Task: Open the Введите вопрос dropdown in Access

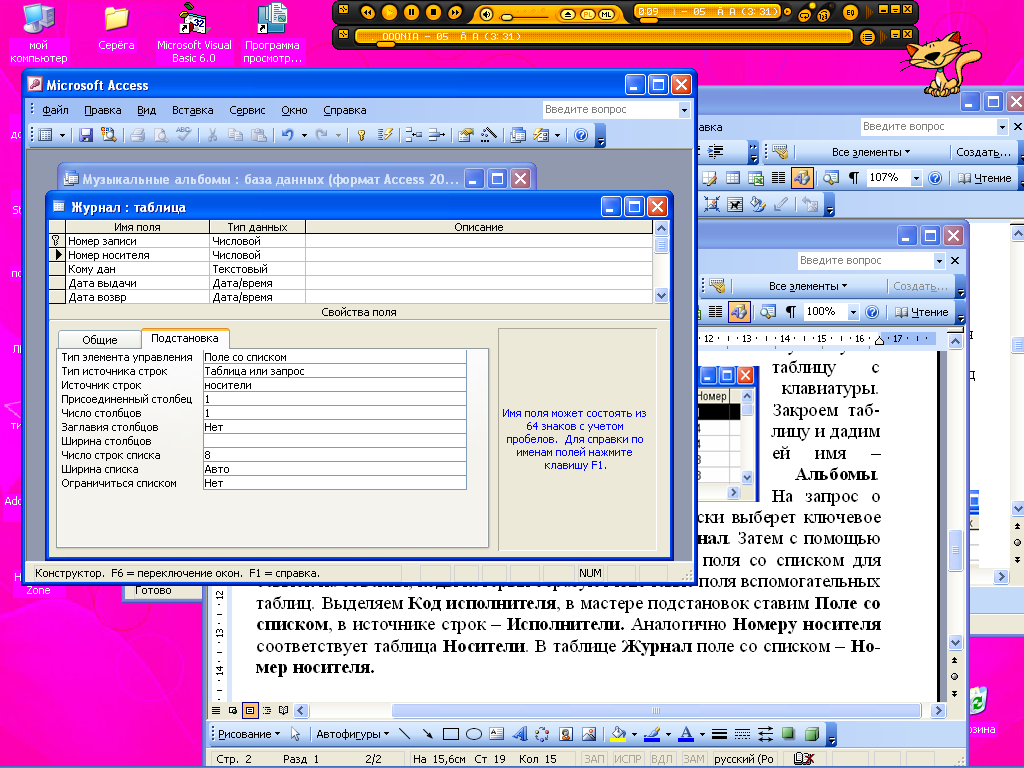Action: point(684,110)
